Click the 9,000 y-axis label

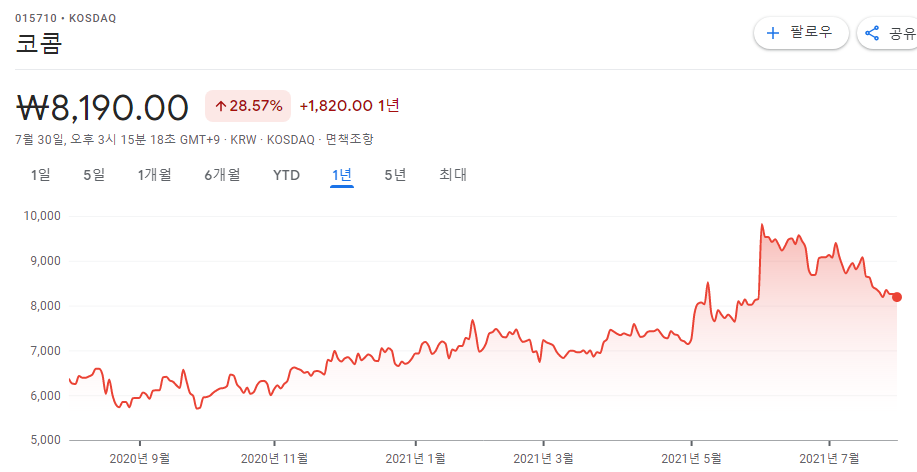(44, 261)
